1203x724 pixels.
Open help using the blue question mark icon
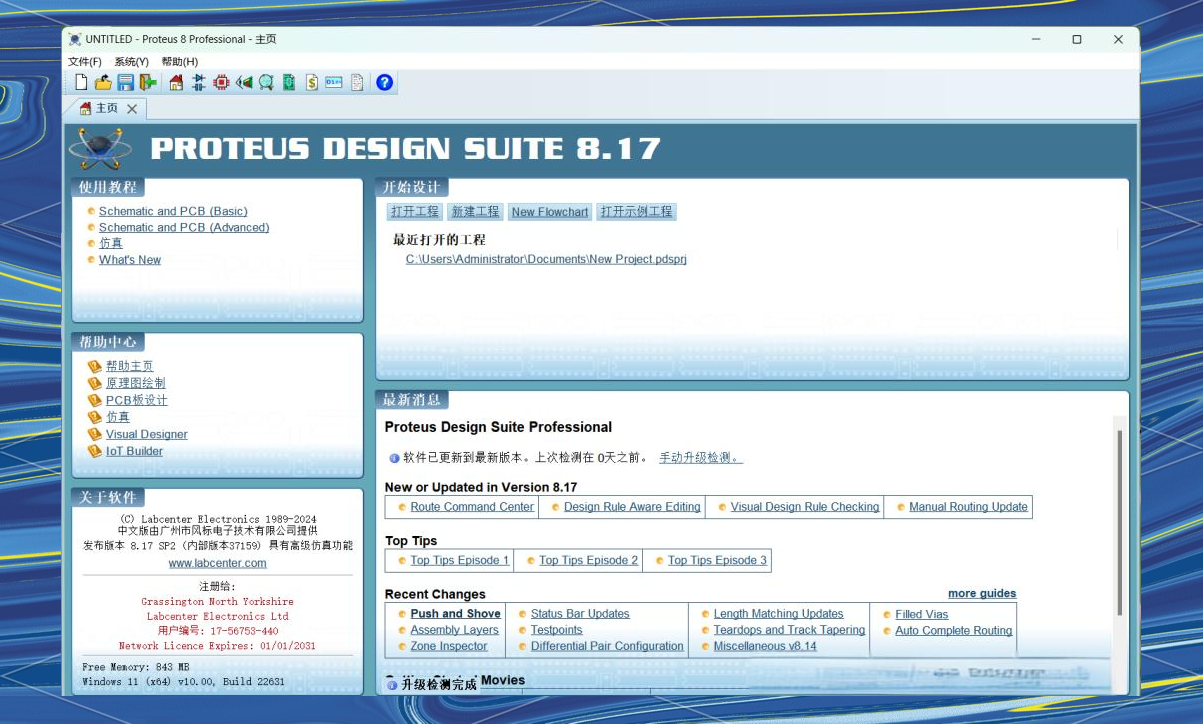[x=384, y=82]
